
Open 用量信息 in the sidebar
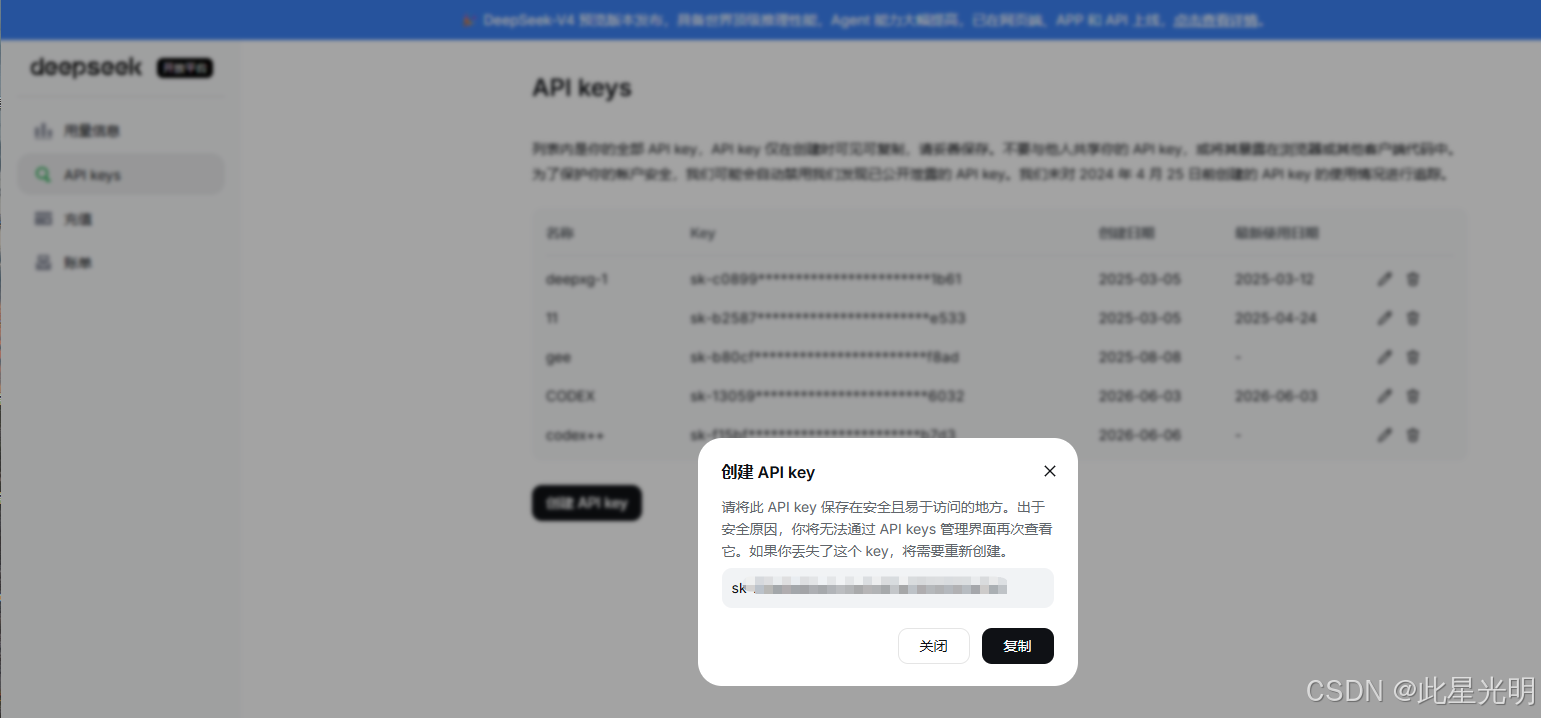point(120,131)
